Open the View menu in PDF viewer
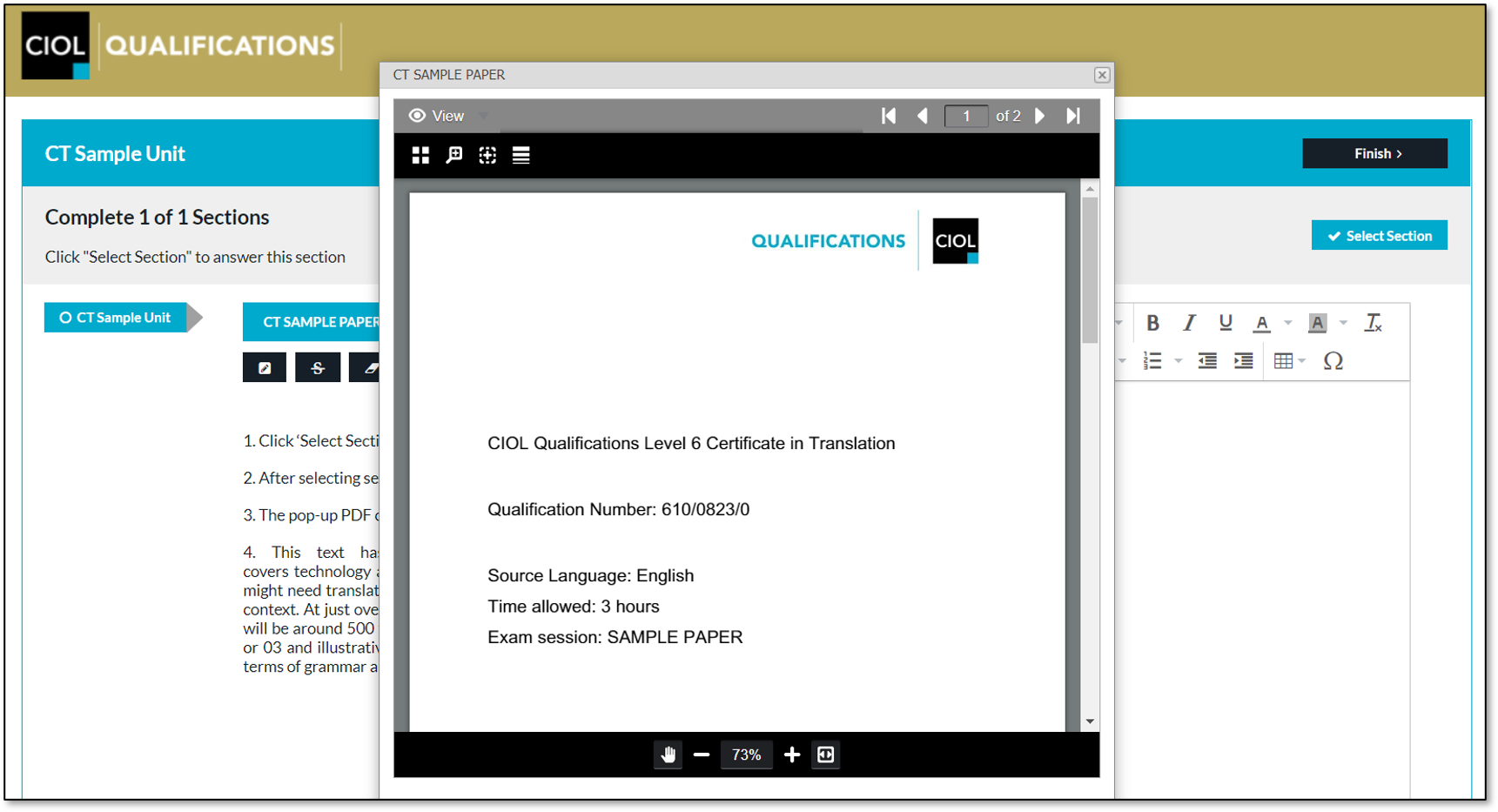 coord(437,116)
